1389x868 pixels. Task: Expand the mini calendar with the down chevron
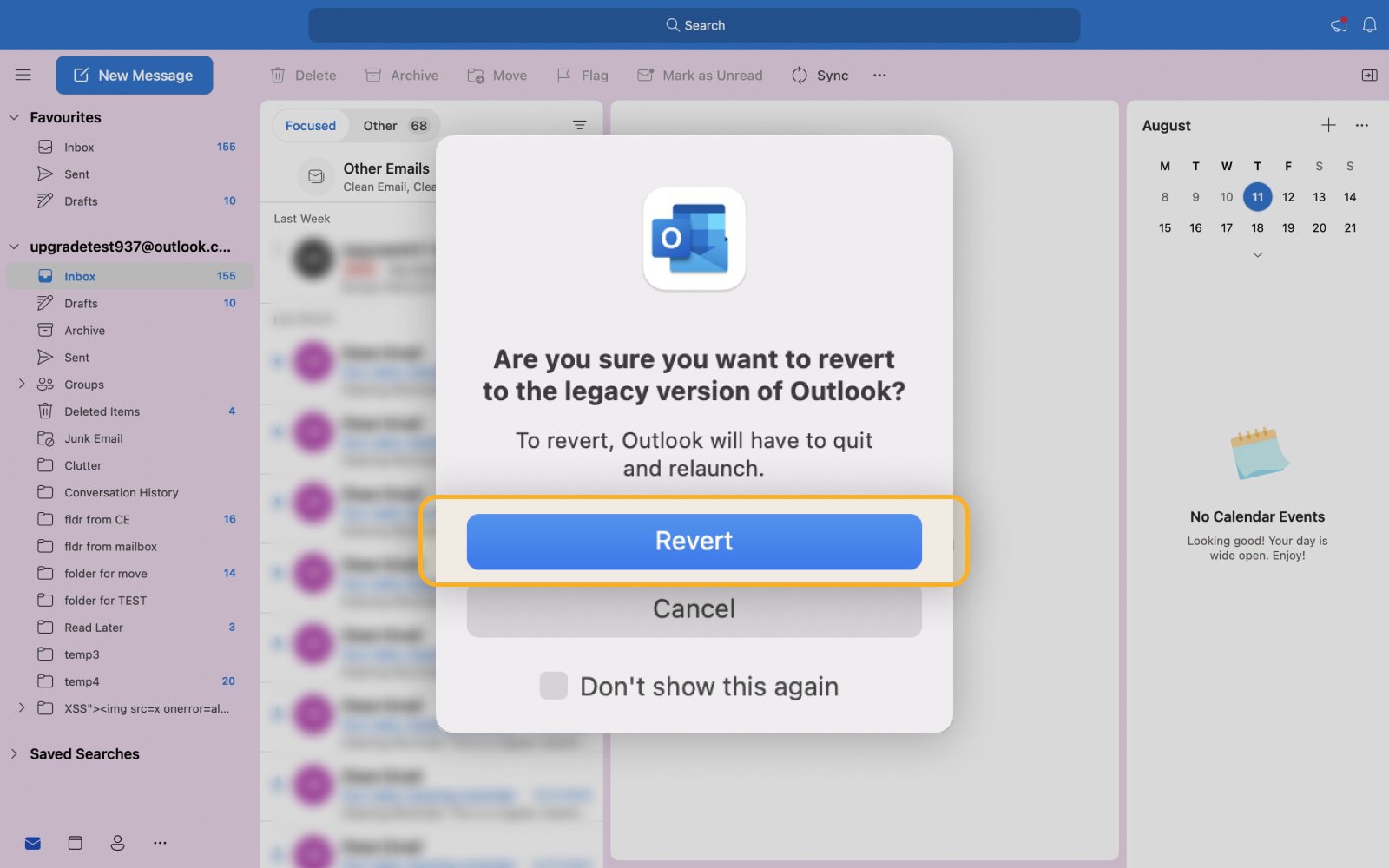pos(1257,255)
